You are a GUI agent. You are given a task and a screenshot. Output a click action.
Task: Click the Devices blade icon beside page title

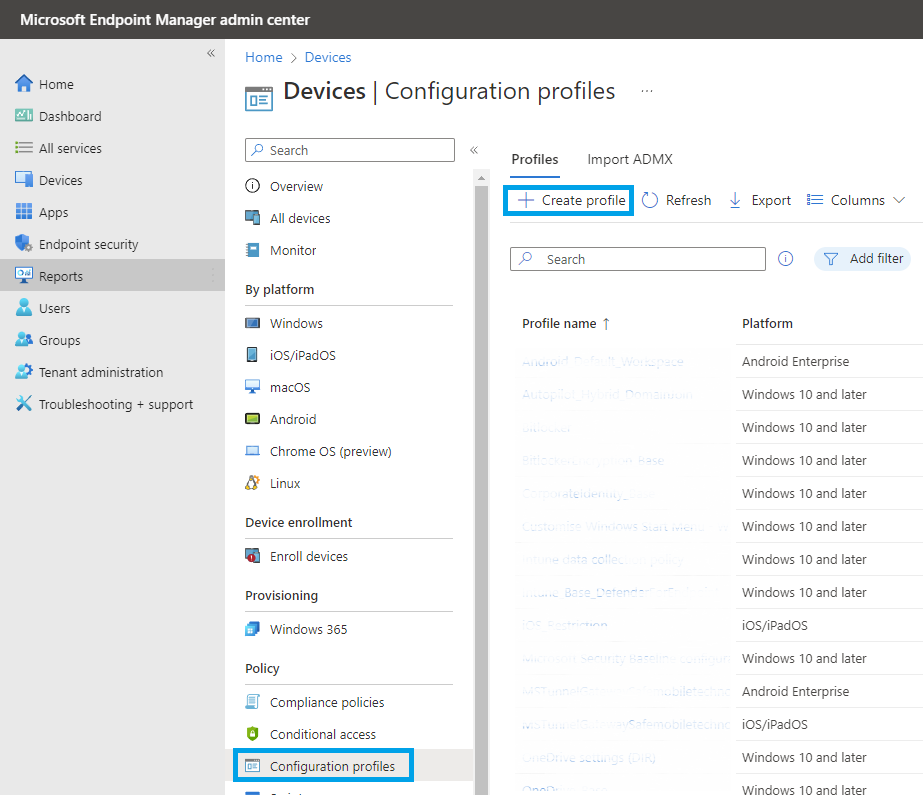pyautogui.click(x=259, y=98)
